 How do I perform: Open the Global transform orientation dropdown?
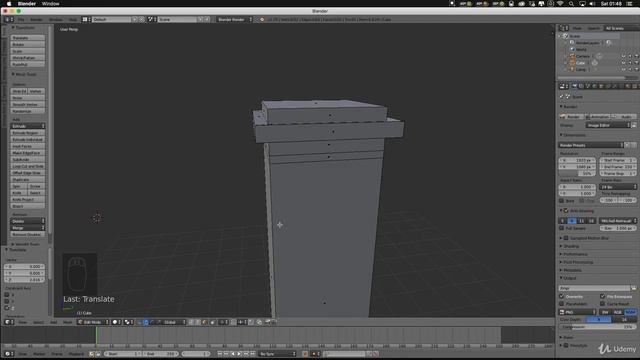(175, 322)
